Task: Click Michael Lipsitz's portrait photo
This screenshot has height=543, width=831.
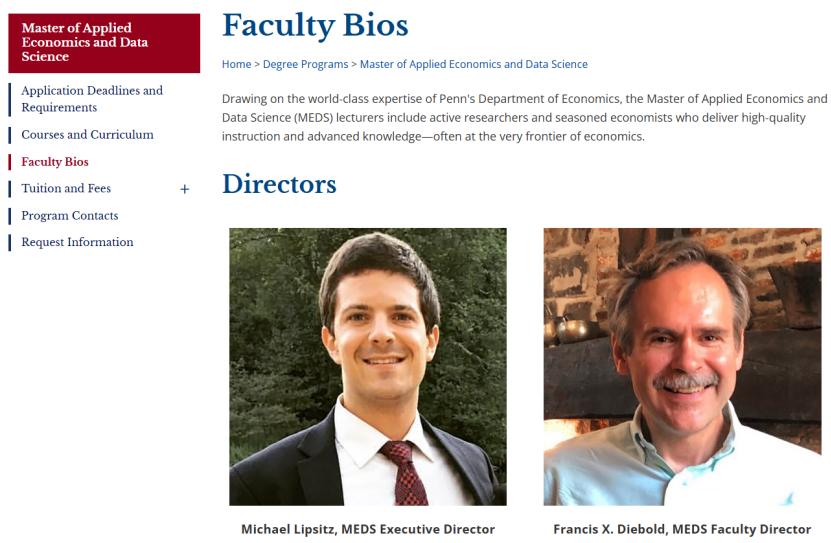Action: pyautogui.click(x=368, y=366)
